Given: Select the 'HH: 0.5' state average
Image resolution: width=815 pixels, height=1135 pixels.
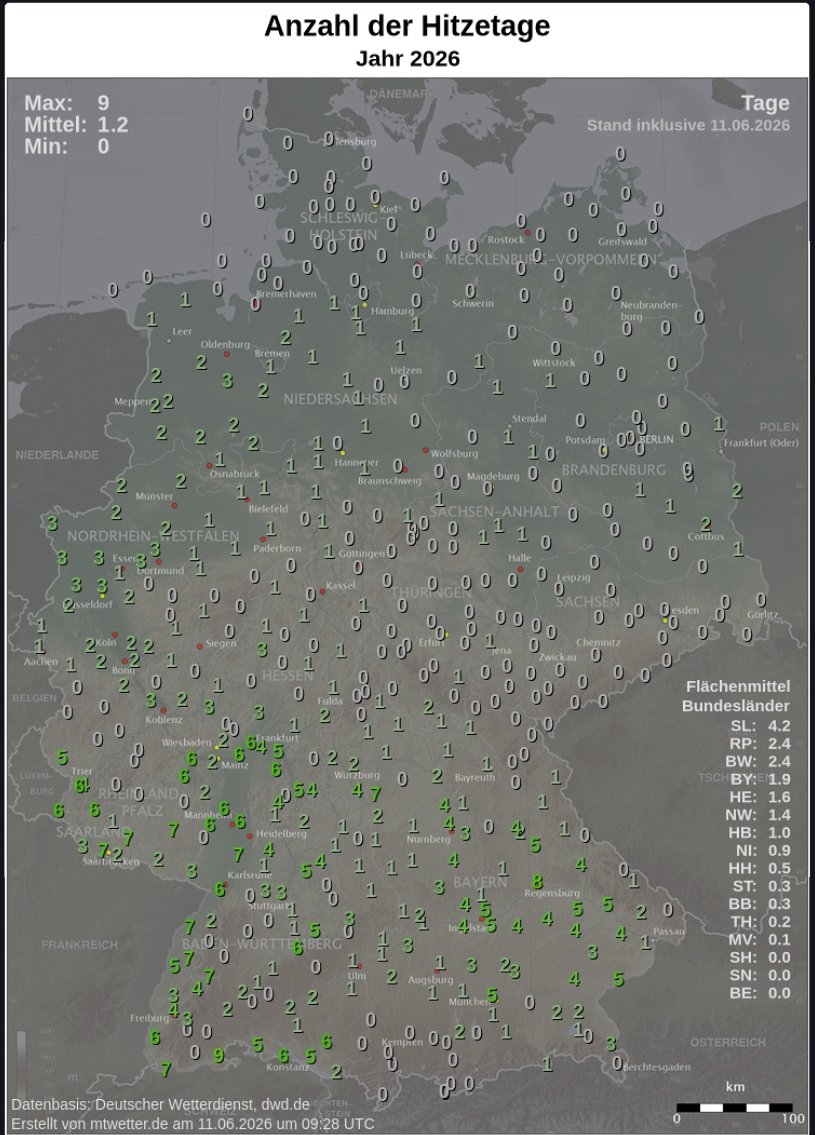Looking at the screenshot, I should [x=759, y=868].
